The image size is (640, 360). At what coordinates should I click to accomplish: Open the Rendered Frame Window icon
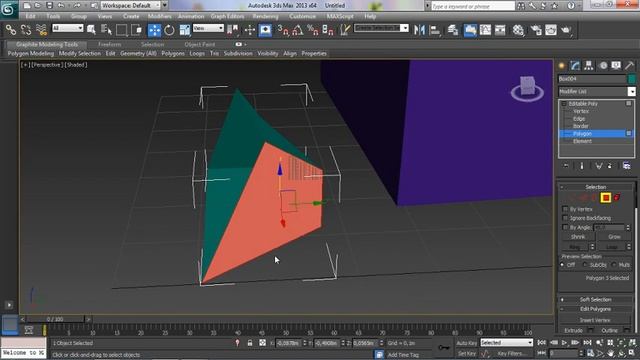click(x=551, y=30)
